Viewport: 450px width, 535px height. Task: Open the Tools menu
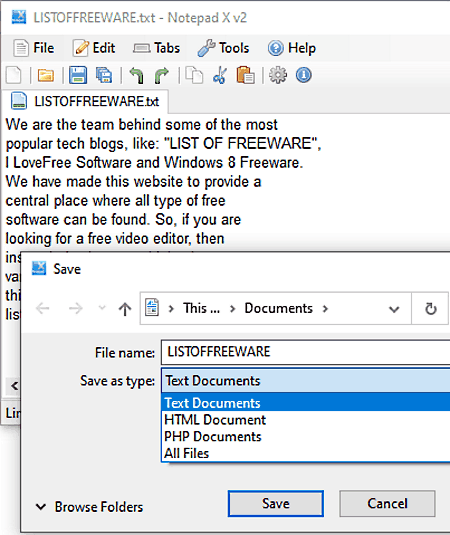(223, 48)
